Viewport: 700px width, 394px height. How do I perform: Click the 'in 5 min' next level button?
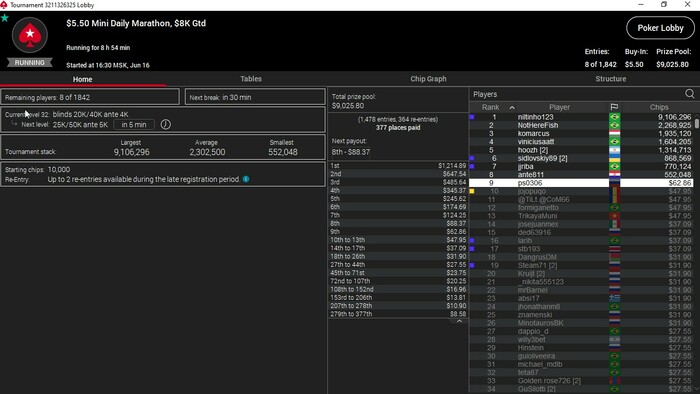click(134, 124)
